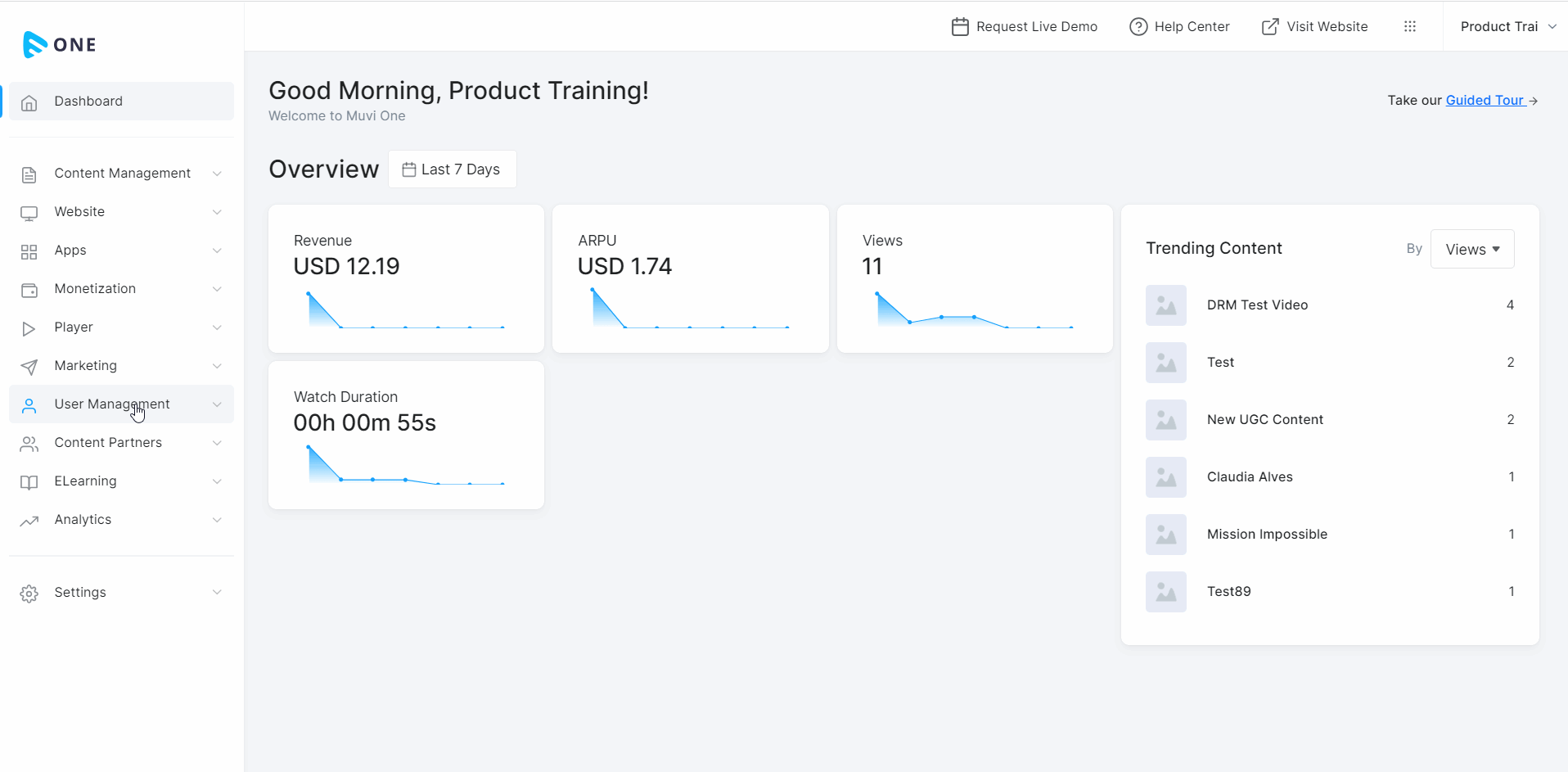Image resolution: width=1568 pixels, height=772 pixels.
Task: Click the Content Partners people icon
Action: pos(29,444)
